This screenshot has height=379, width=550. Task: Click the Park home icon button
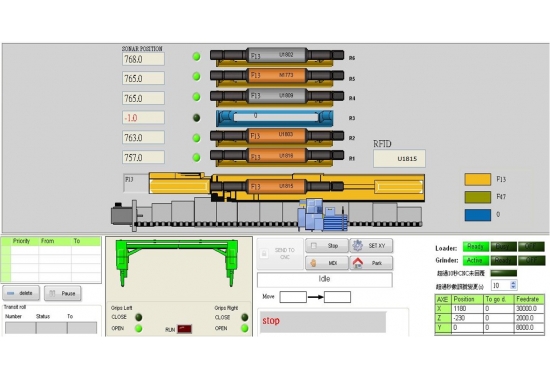pos(371,263)
